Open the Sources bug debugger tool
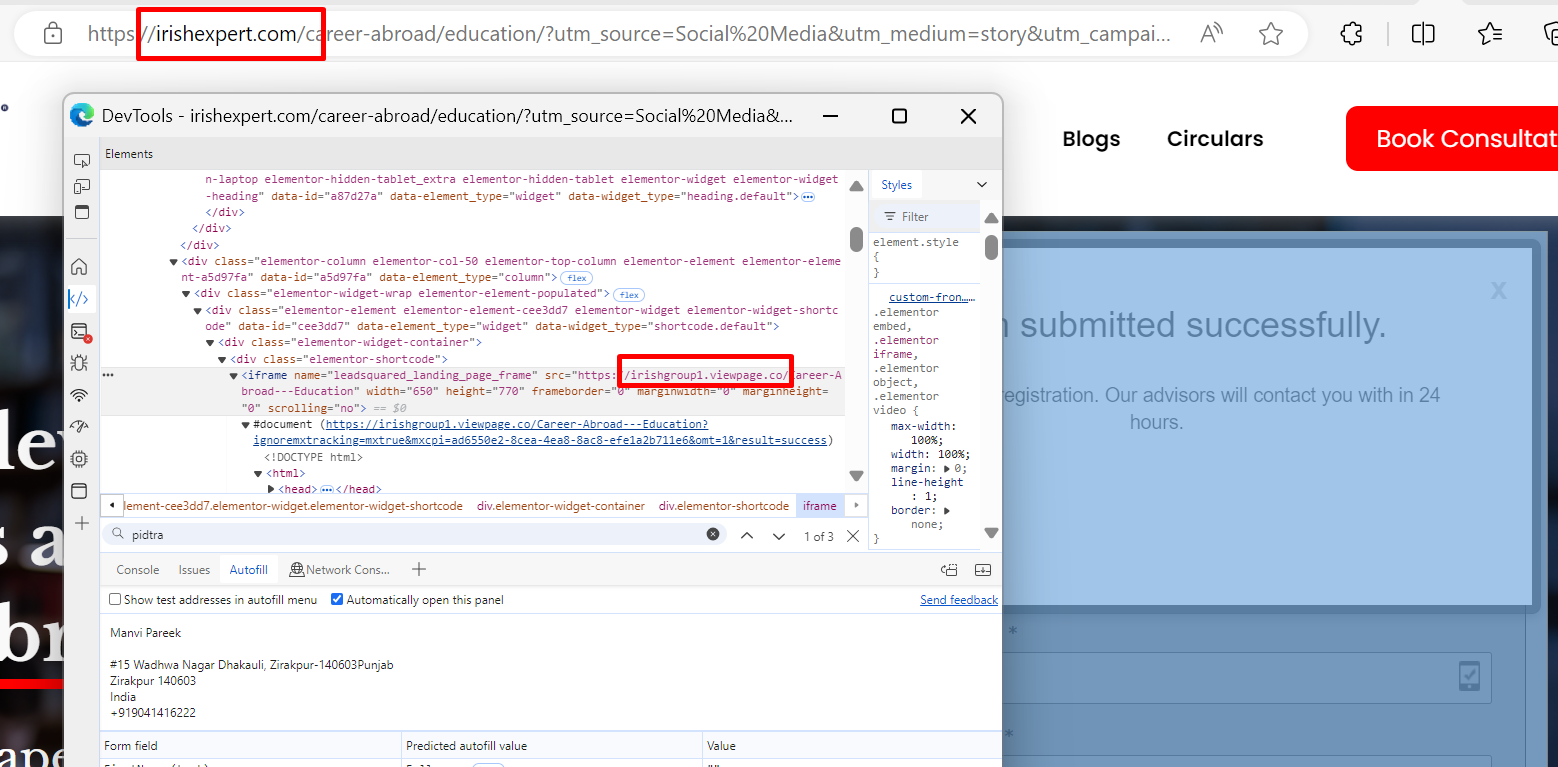The width and height of the screenshot is (1558, 767). click(x=80, y=363)
